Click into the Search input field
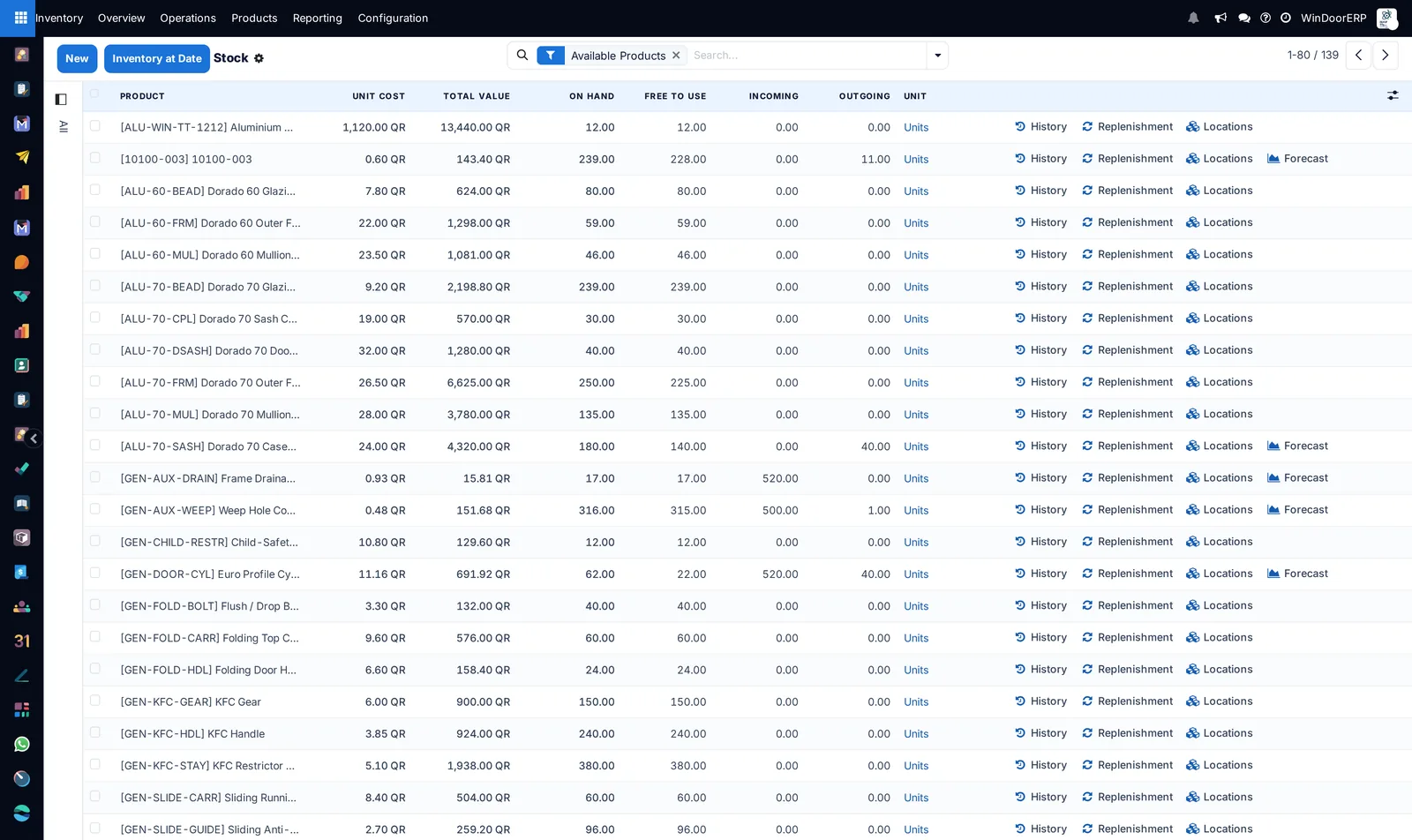 (x=807, y=55)
